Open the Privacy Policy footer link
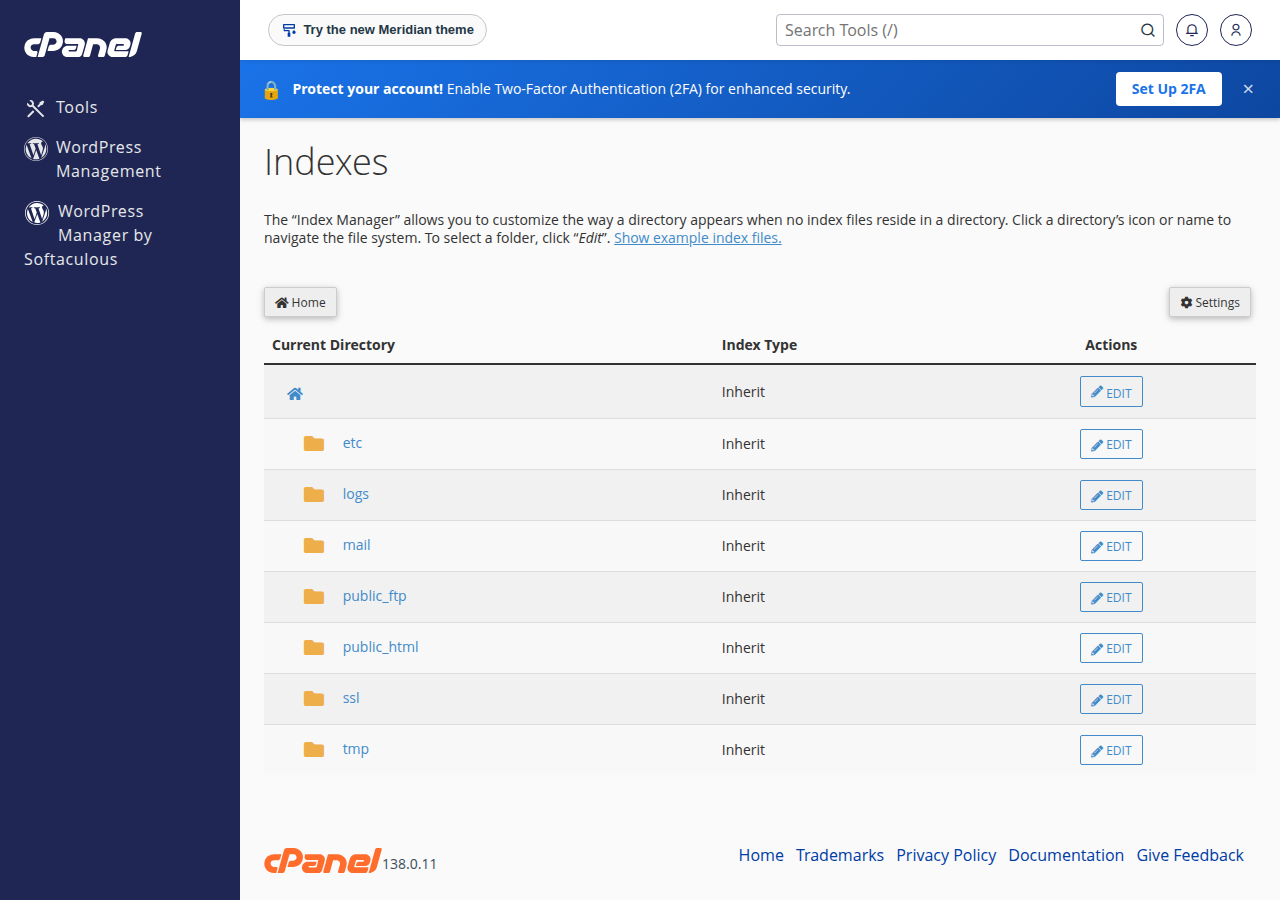 coord(946,855)
